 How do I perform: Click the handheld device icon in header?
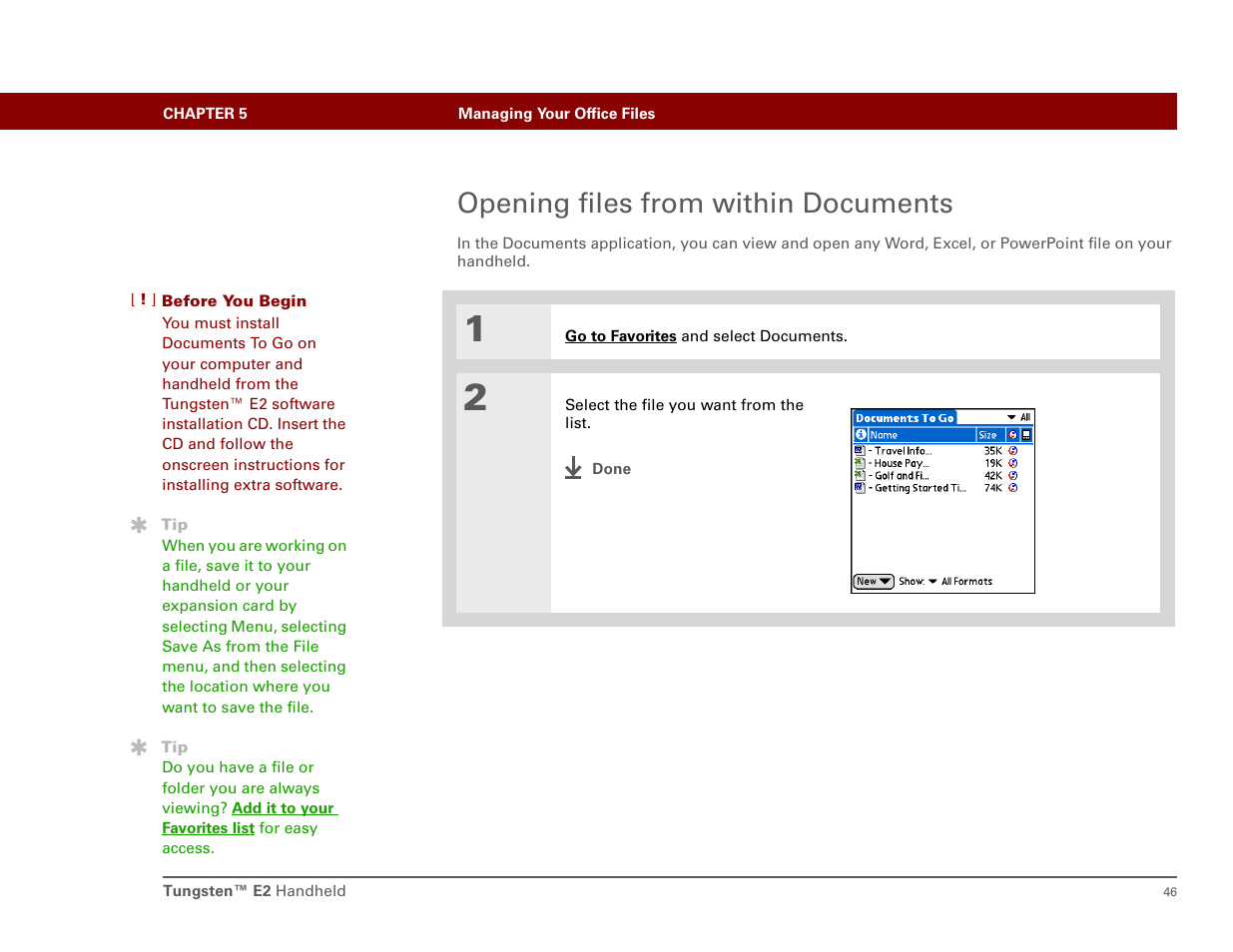point(1026,435)
